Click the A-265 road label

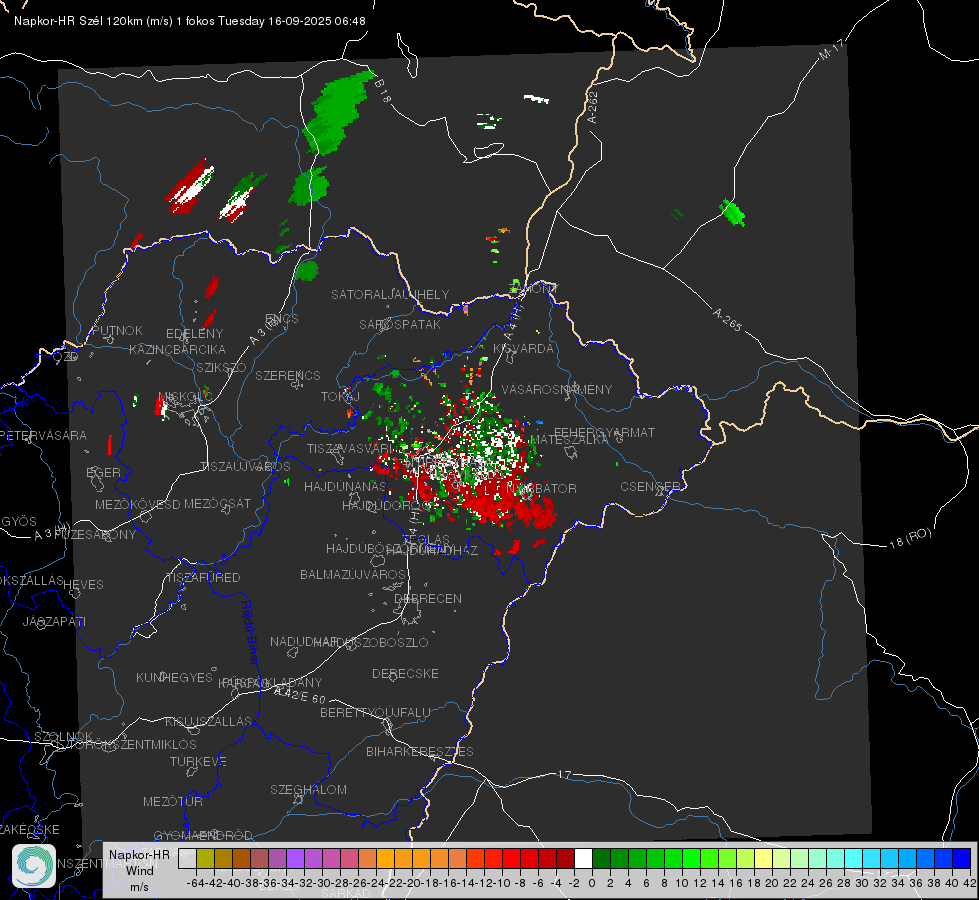coord(727,320)
